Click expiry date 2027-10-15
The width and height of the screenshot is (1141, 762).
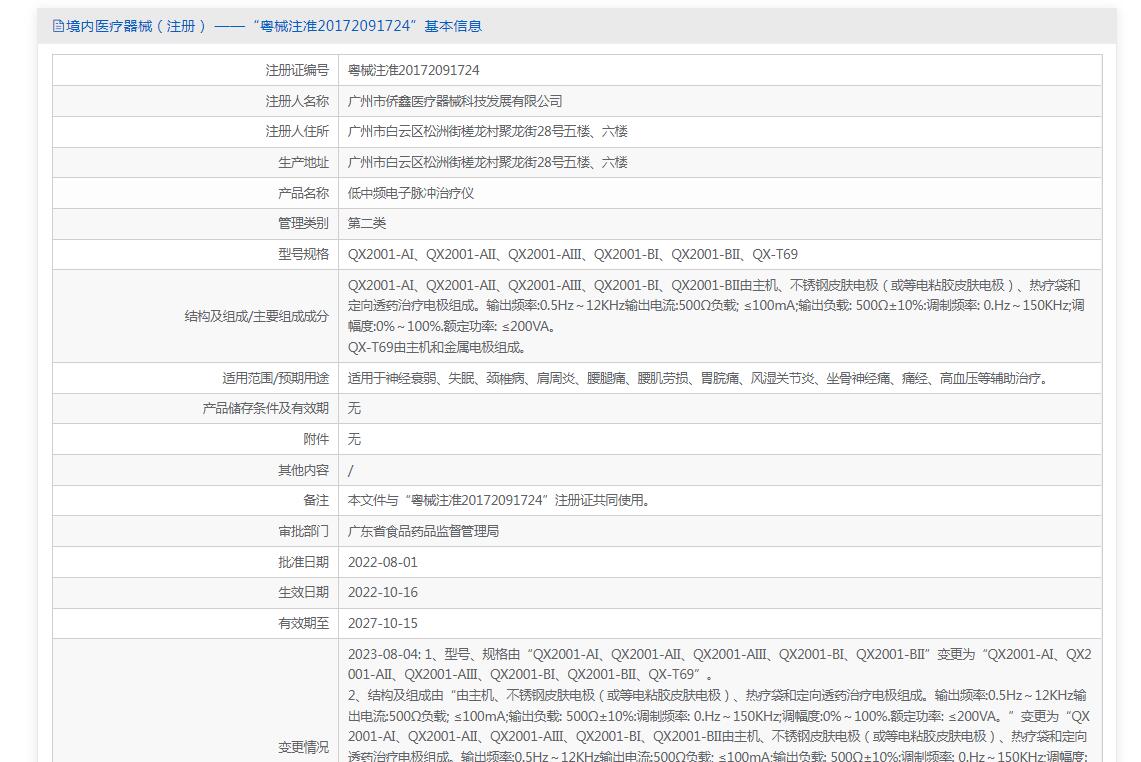pos(383,623)
